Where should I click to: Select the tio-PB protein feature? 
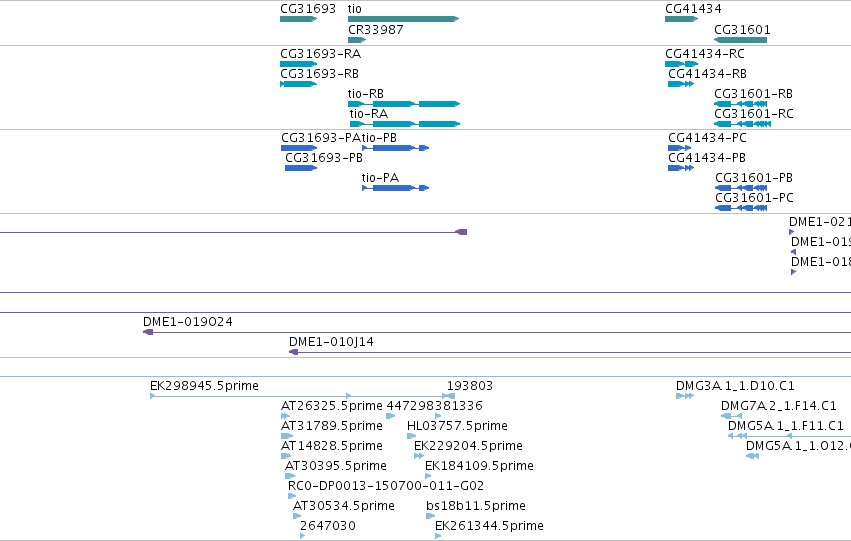[396, 148]
